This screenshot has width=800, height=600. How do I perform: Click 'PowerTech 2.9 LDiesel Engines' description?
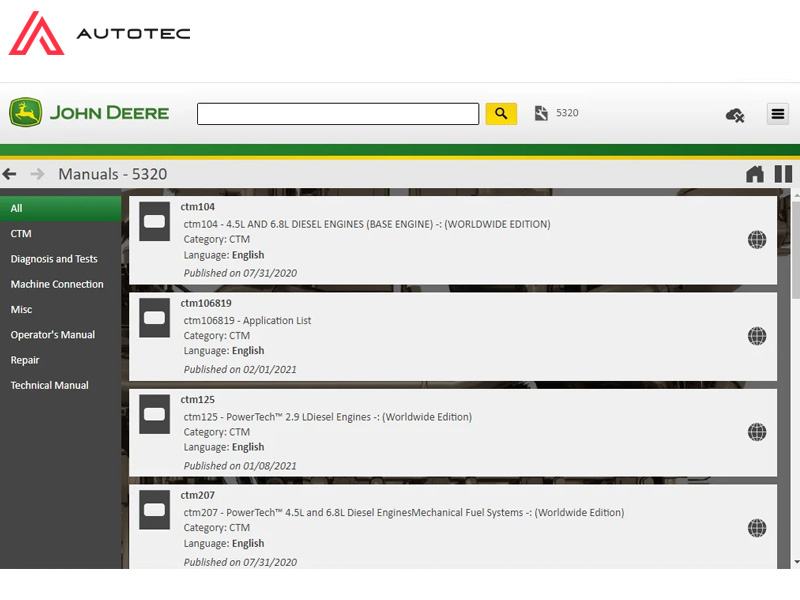click(x=298, y=417)
